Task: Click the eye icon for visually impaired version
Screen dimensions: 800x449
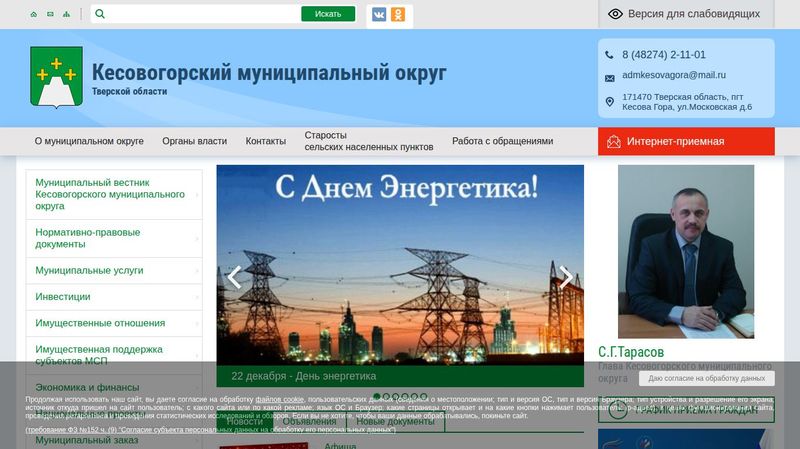Action: pyautogui.click(x=616, y=14)
